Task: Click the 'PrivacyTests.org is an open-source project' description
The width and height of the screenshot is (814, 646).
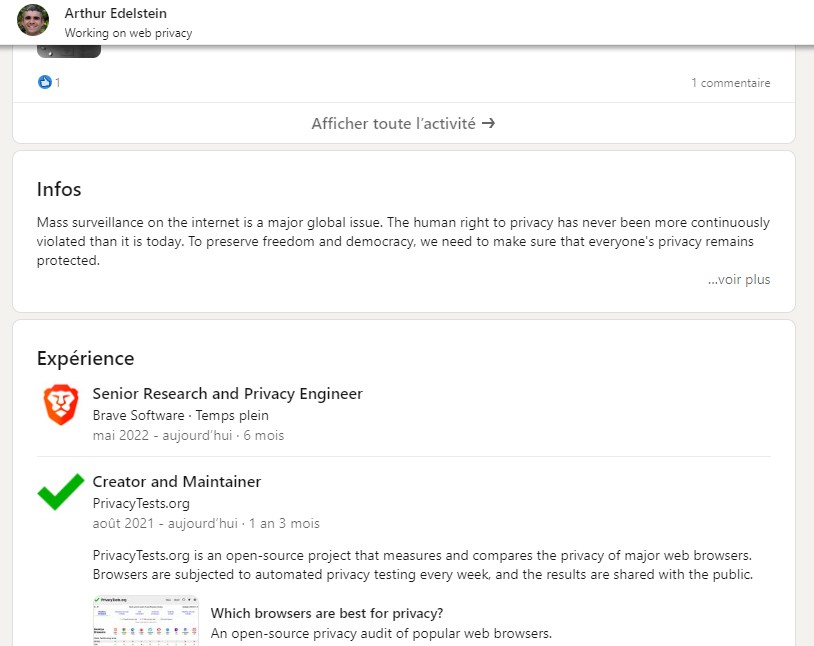Action: tap(423, 565)
